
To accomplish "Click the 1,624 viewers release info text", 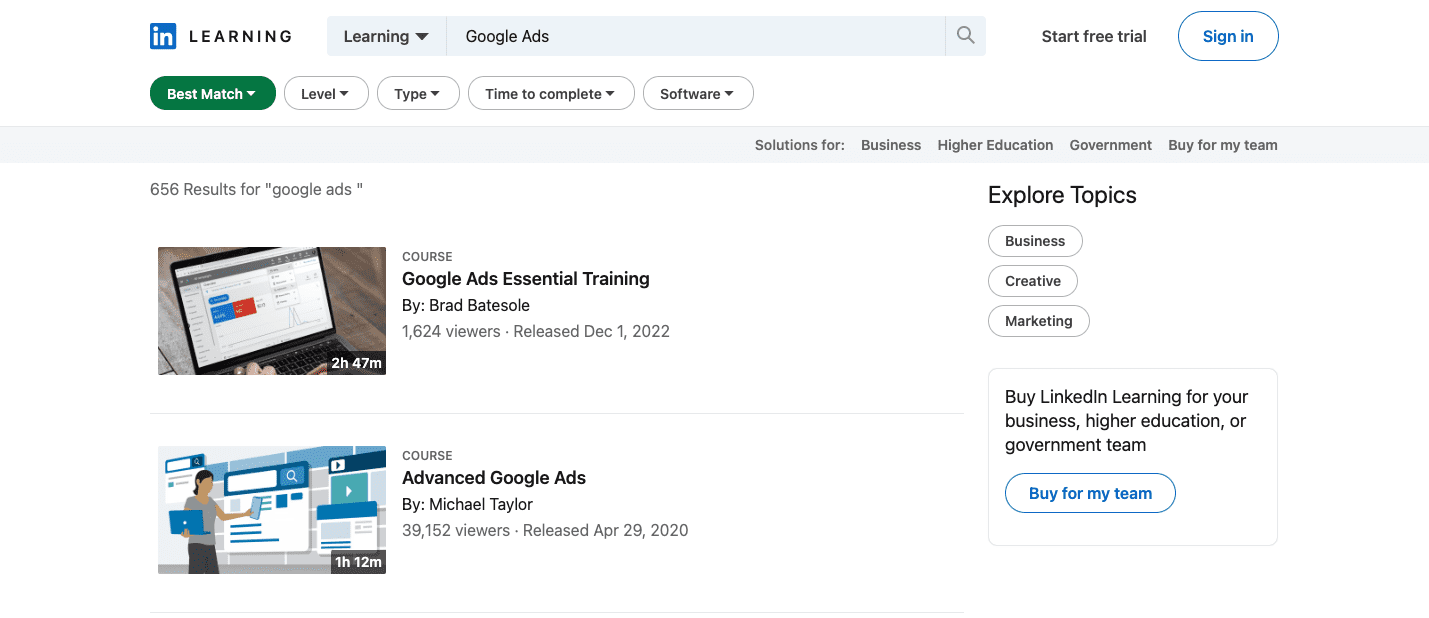I will (536, 331).
